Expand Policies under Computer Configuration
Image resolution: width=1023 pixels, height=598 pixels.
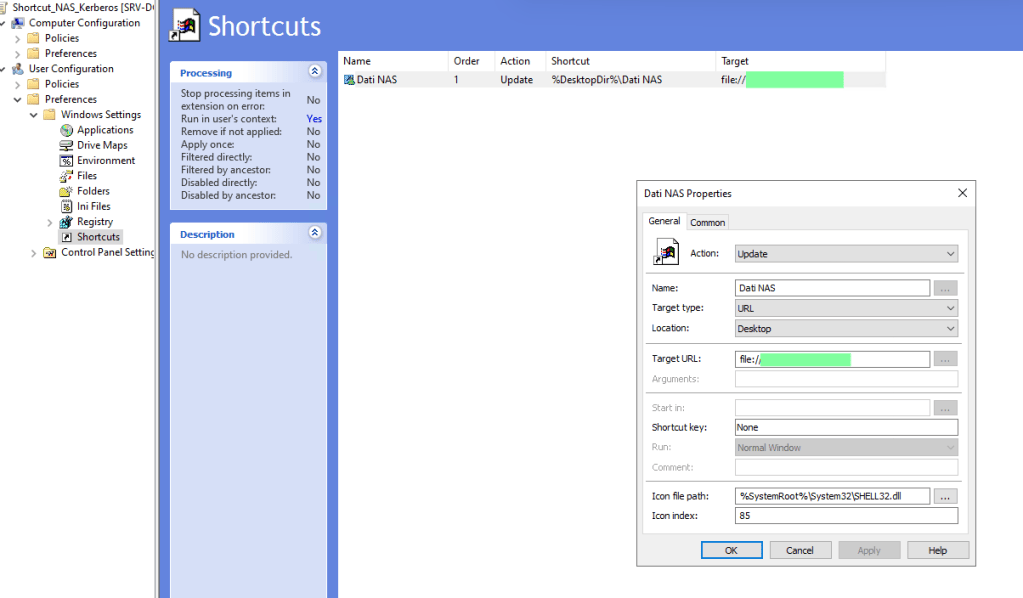(18, 38)
